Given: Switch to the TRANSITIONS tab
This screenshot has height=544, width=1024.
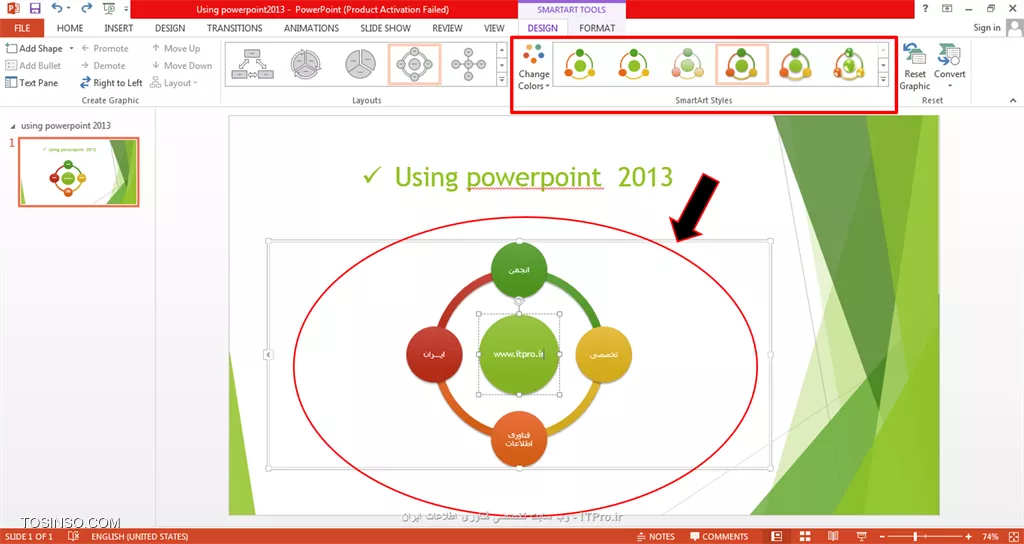Looking at the screenshot, I should [234, 28].
